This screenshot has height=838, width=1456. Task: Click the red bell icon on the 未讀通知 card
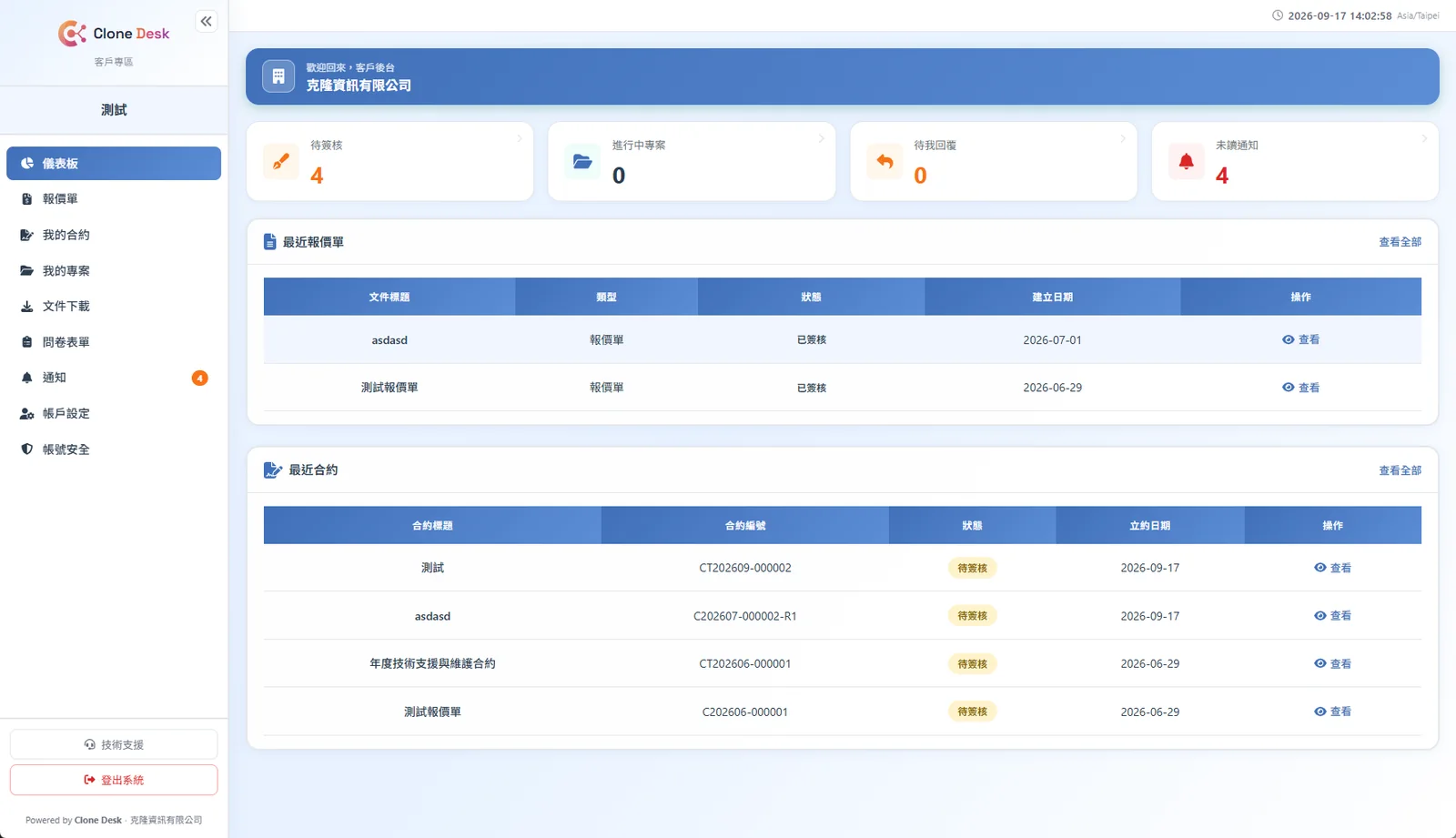click(1187, 162)
